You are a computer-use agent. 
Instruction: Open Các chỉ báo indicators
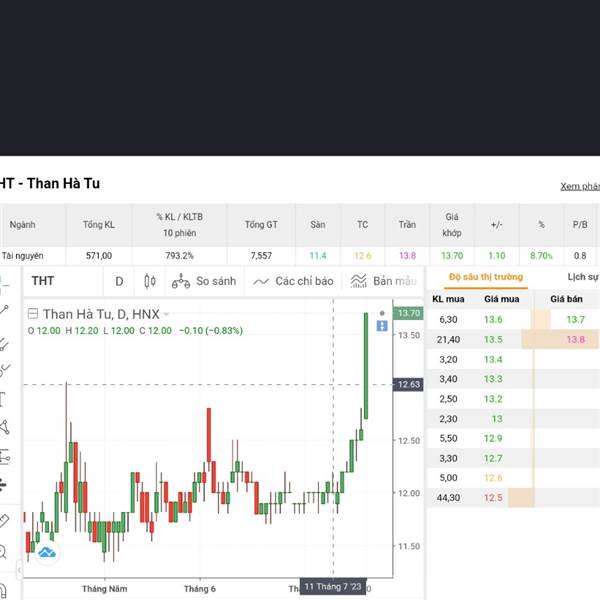pyautogui.click(x=293, y=281)
